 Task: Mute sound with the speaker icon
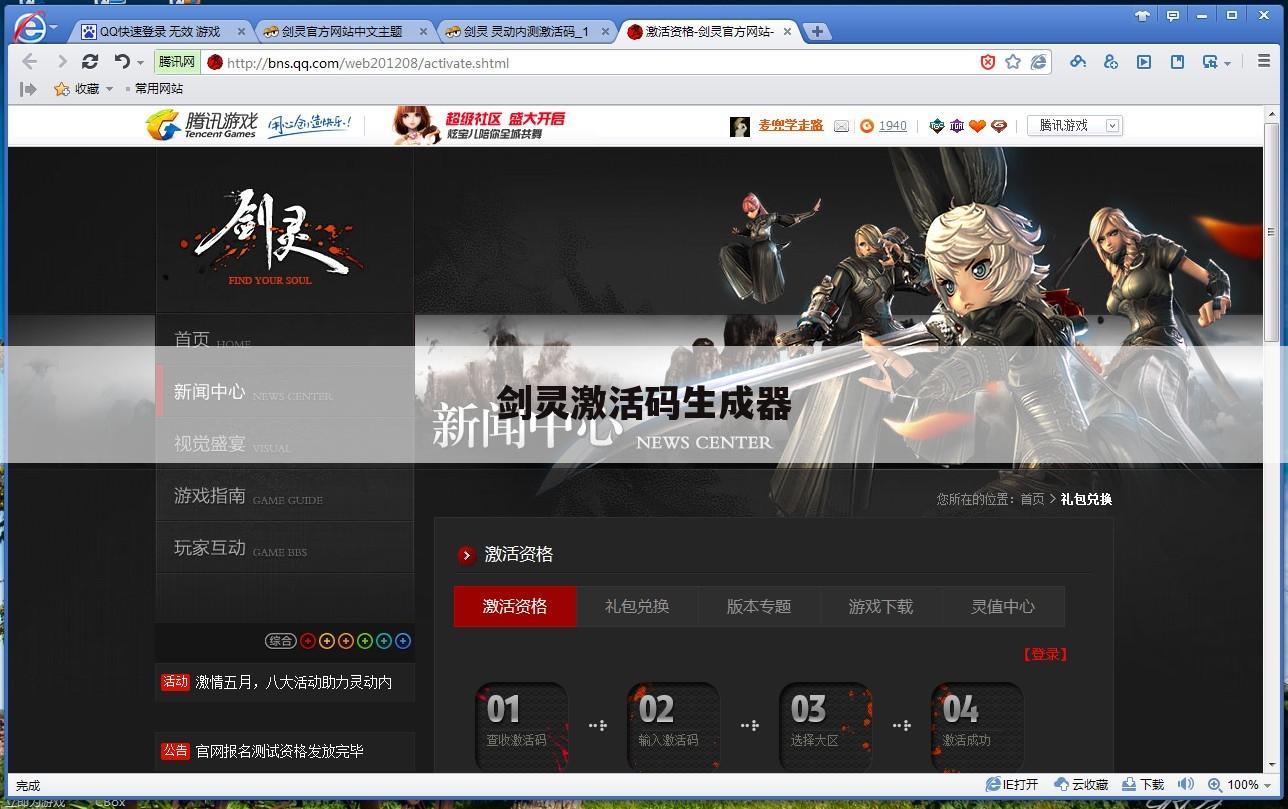pos(1186,785)
